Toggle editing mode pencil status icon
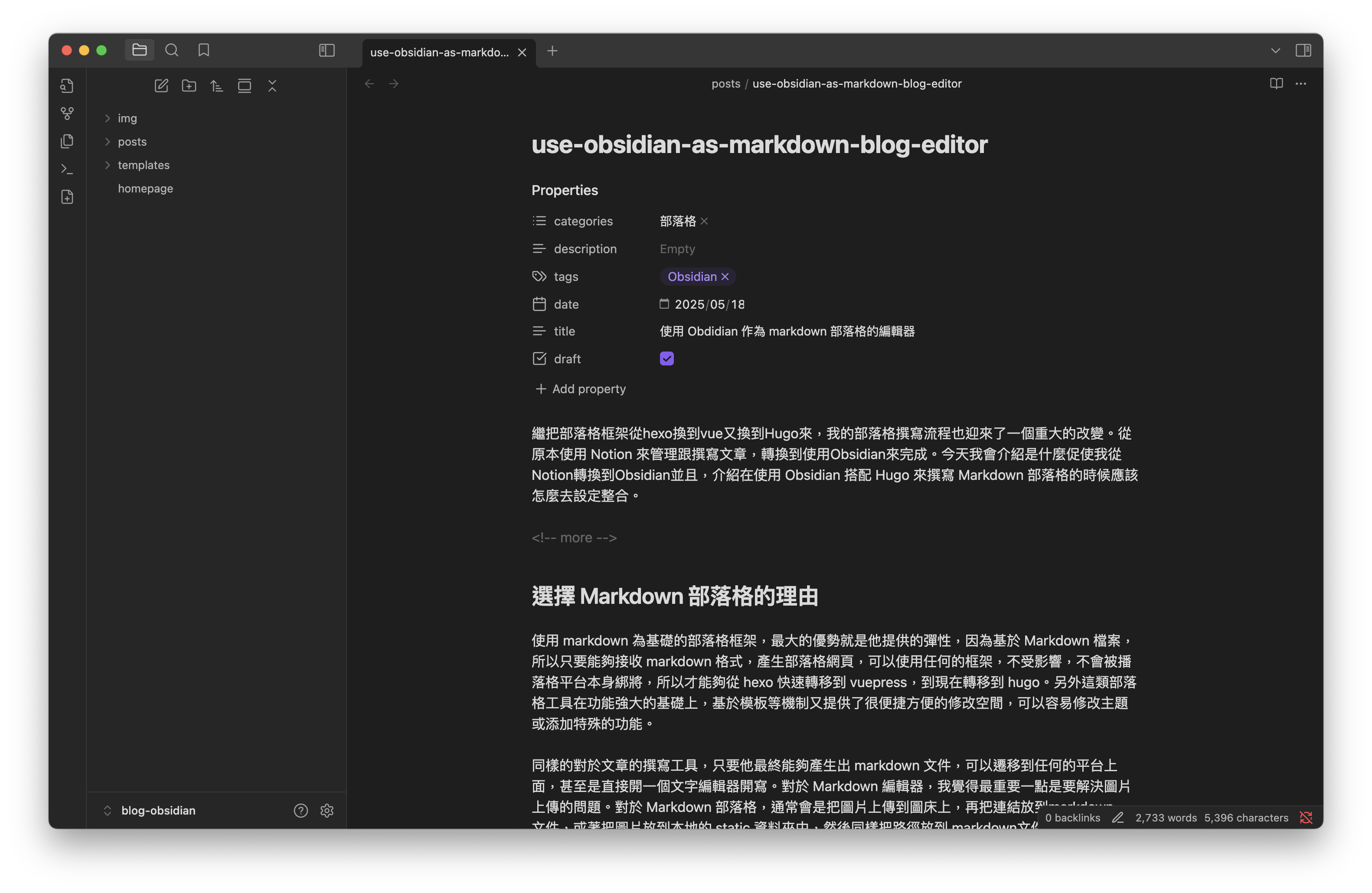 coord(1118,818)
